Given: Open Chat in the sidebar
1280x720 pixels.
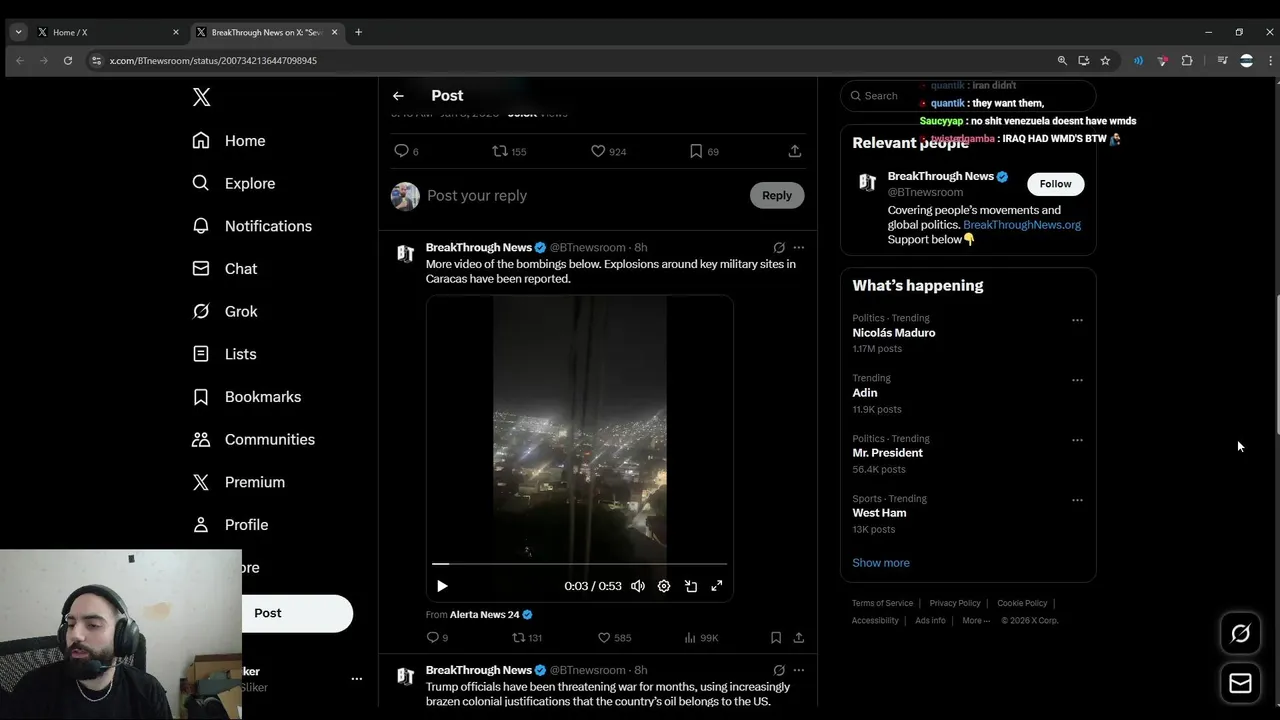Looking at the screenshot, I should pos(225,269).
